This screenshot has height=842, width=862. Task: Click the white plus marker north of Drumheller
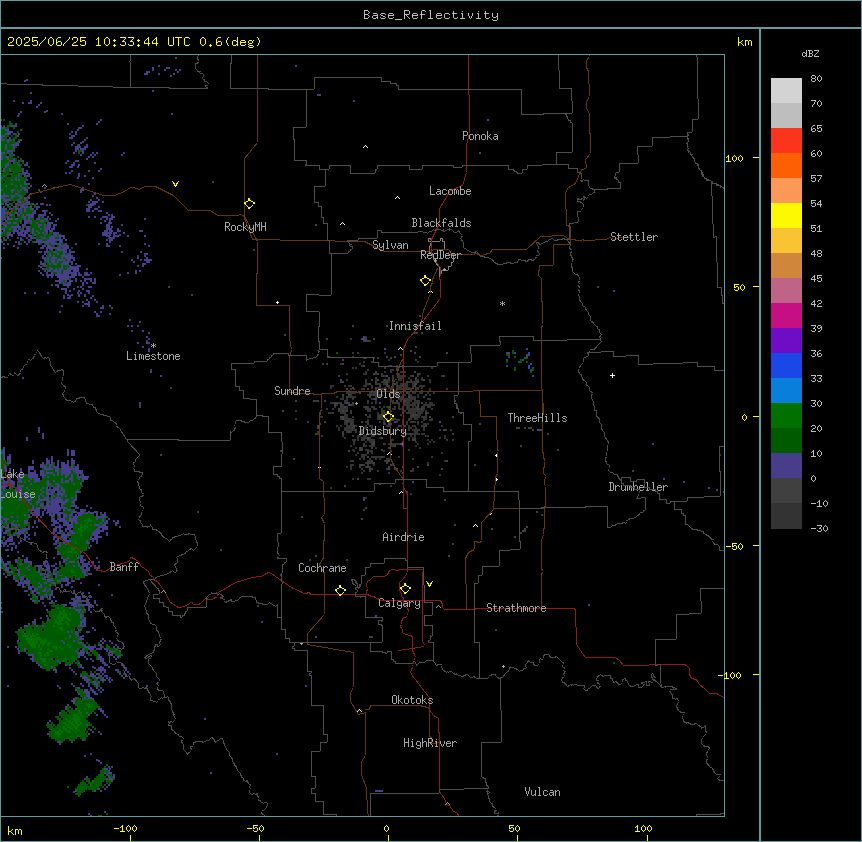pyautogui.click(x=612, y=375)
